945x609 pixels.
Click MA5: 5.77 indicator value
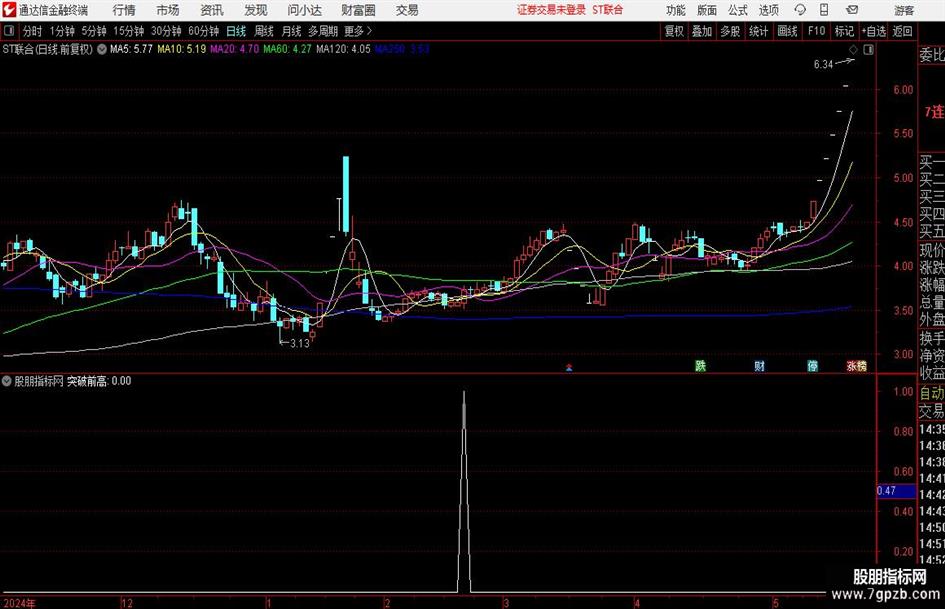(x=131, y=49)
